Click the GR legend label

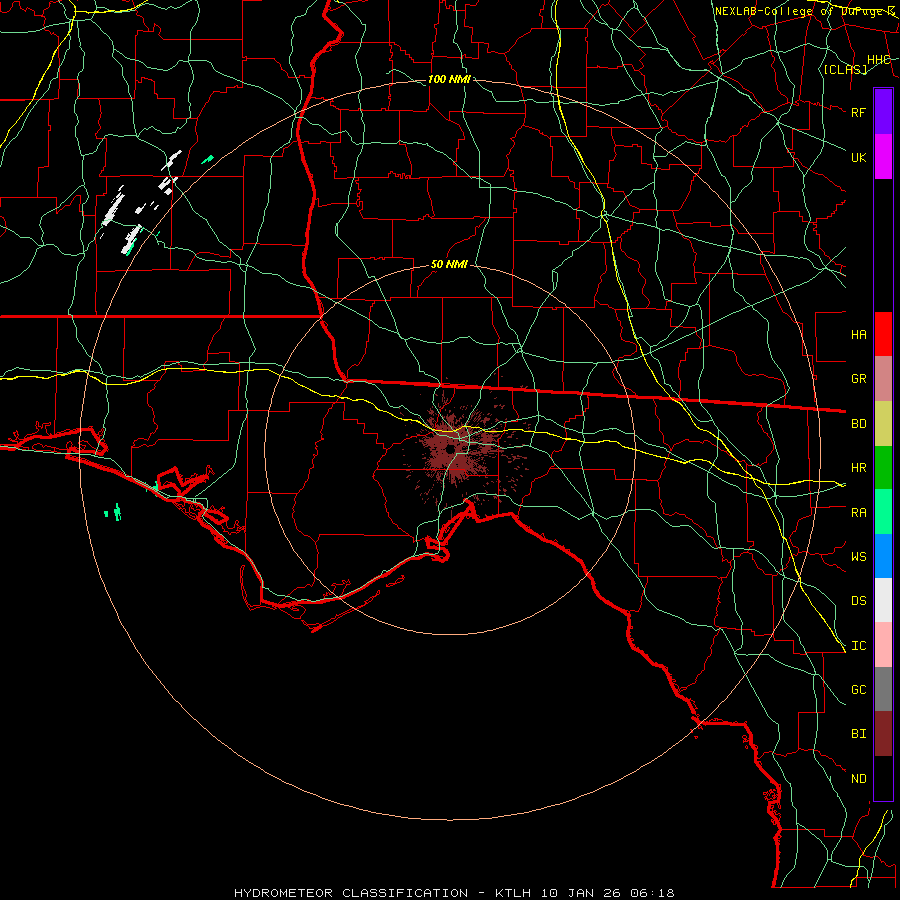(859, 379)
